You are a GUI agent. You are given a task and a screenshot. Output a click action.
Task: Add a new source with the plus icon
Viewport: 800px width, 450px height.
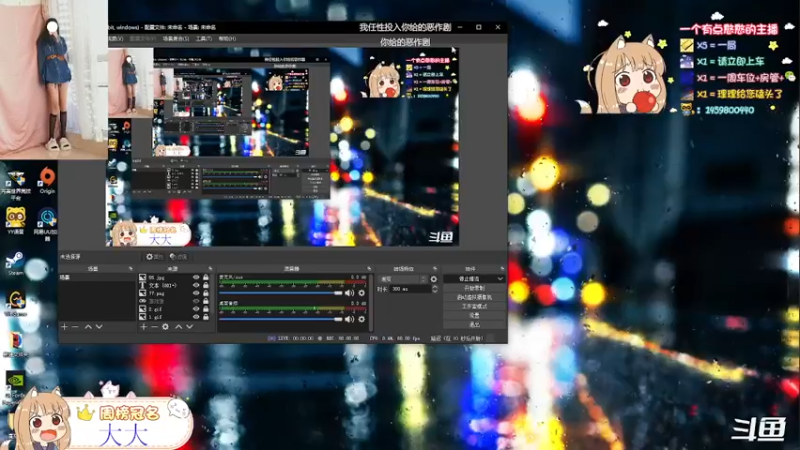coord(144,327)
